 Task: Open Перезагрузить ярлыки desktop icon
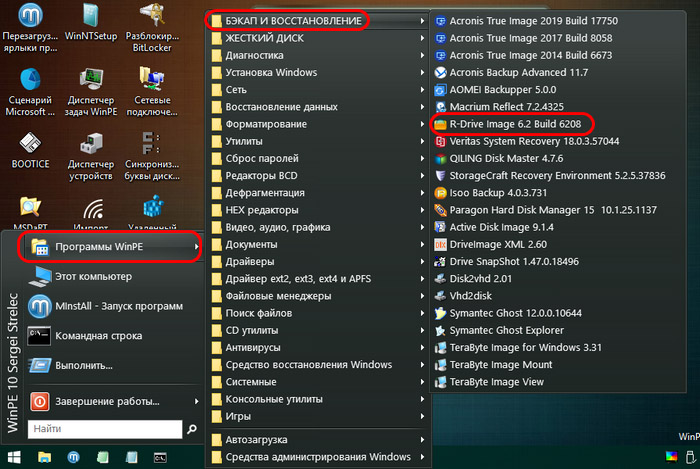pyautogui.click(x=30, y=28)
